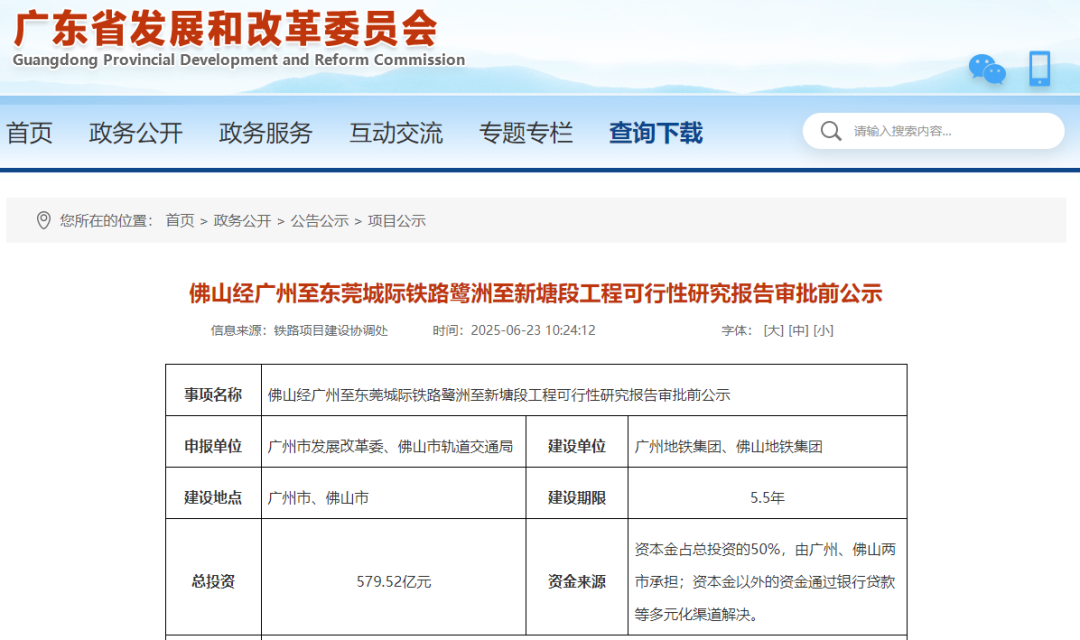
Task: Click the 您所在的位置 label
Action: [x=105, y=220]
